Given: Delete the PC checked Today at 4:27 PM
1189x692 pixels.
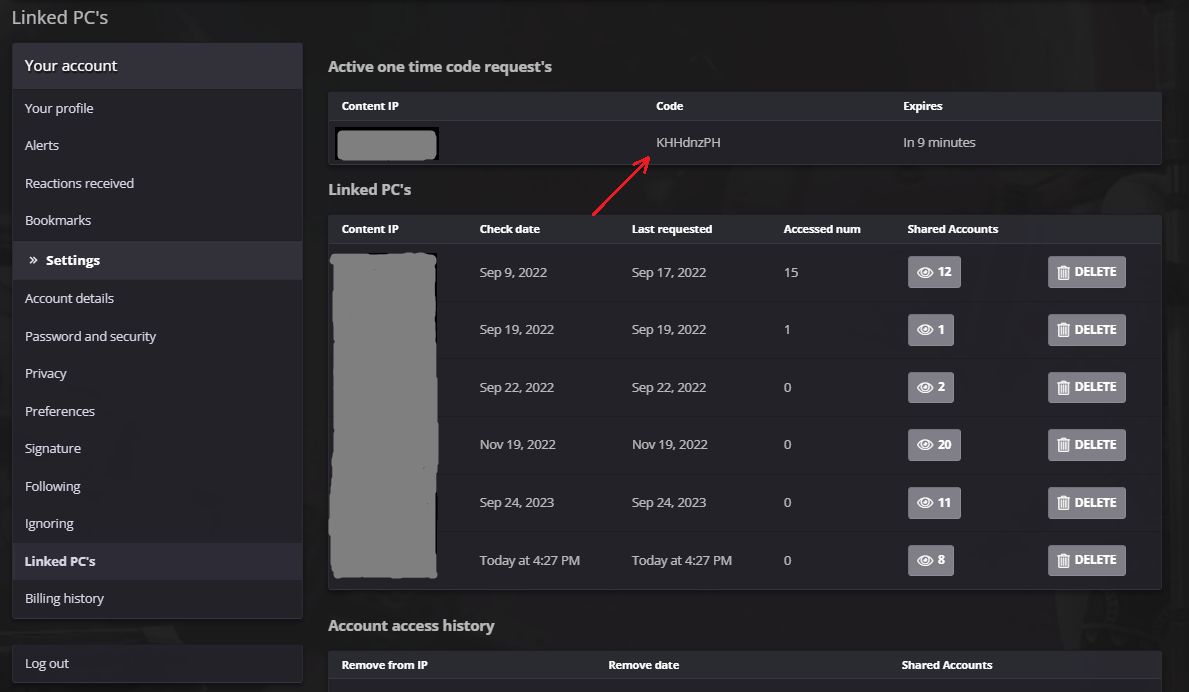Looking at the screenshot, I should [x=1087, y=560].
